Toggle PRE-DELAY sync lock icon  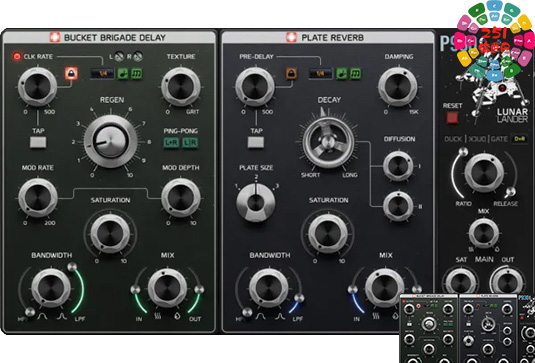pyautogui.click(x=291, y=73)
